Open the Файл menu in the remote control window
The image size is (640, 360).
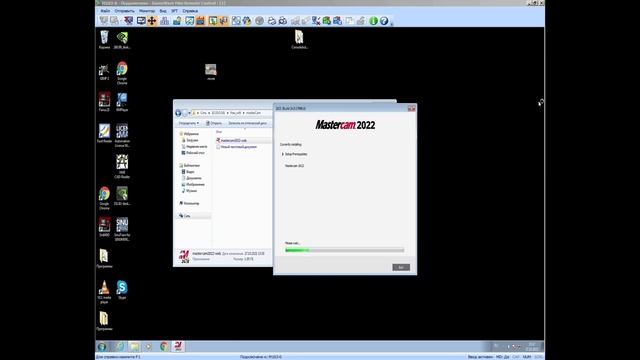(x=105, y=11)
